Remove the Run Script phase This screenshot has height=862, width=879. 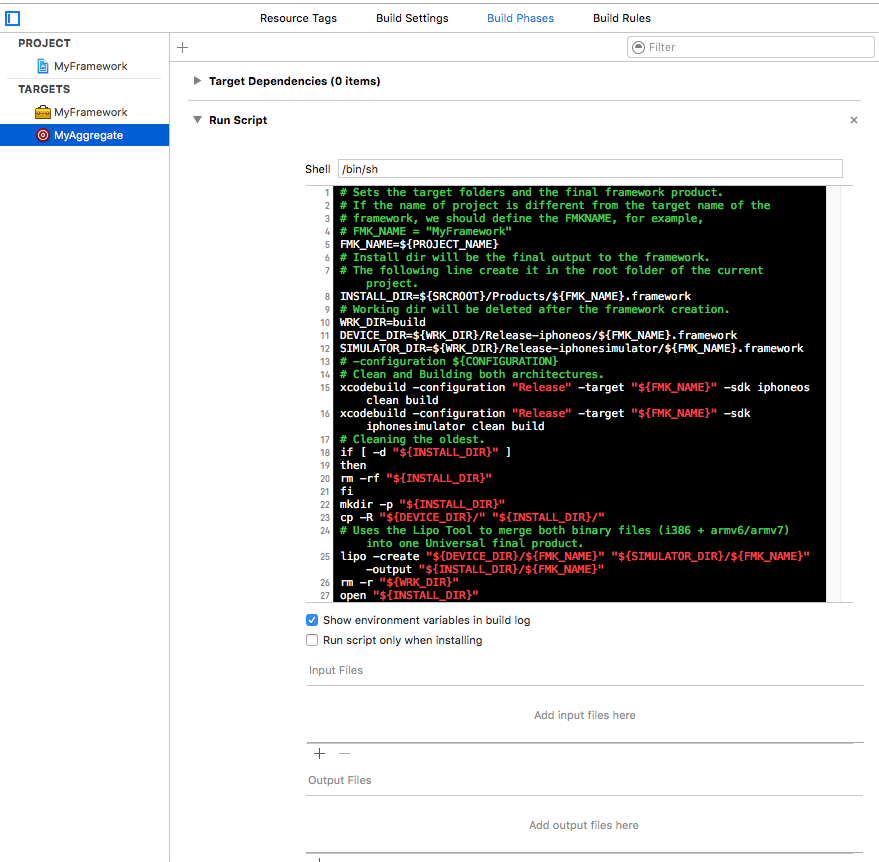[853, 119]
